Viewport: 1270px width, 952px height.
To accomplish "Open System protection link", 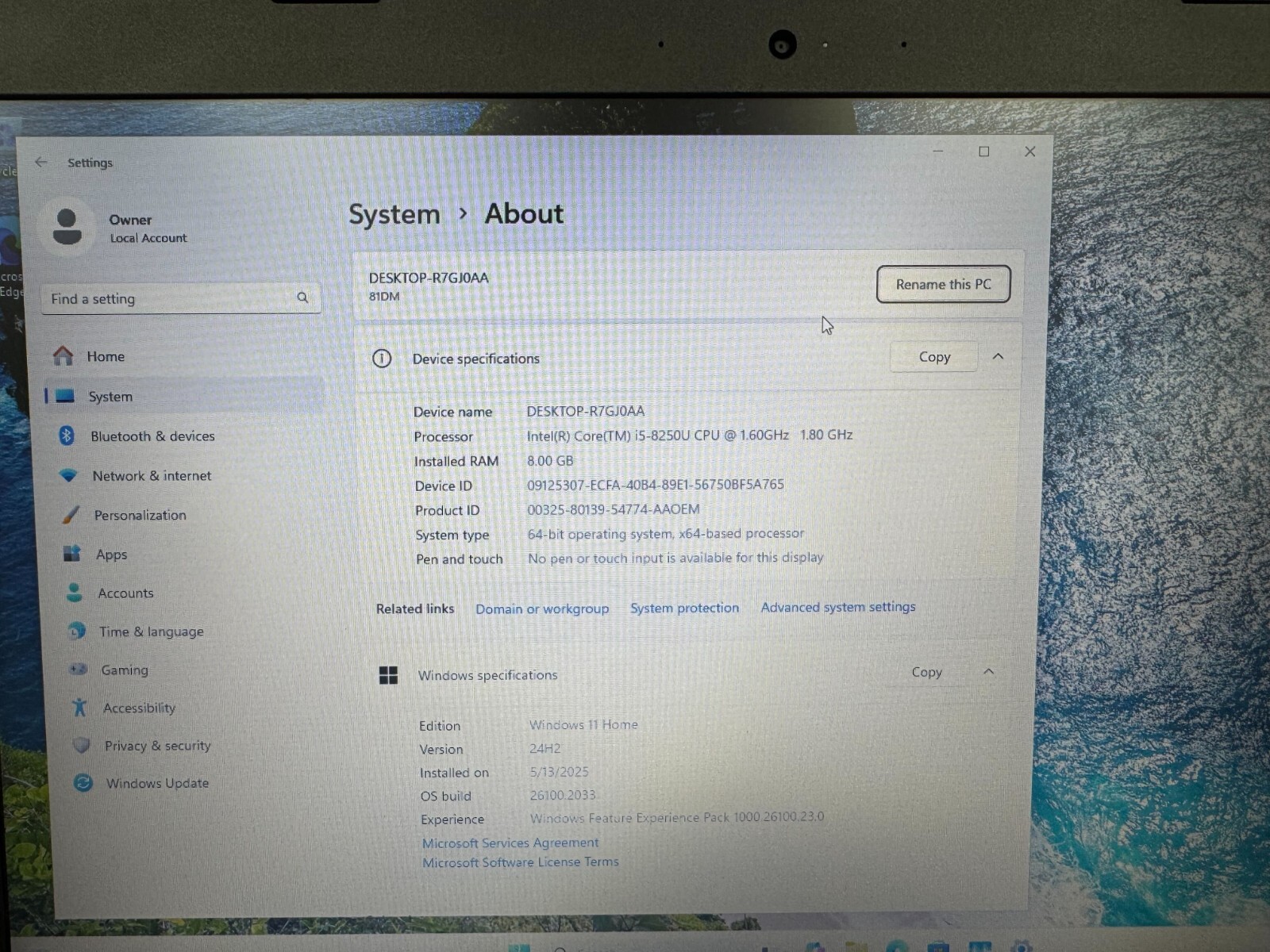I will (684, 608).
